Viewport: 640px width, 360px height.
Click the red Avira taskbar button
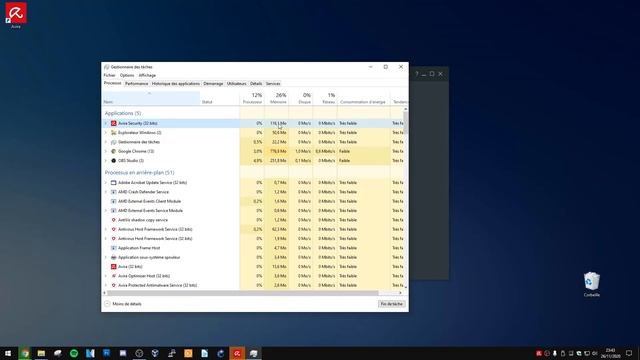pyautogui.click(x=237, y=353)
